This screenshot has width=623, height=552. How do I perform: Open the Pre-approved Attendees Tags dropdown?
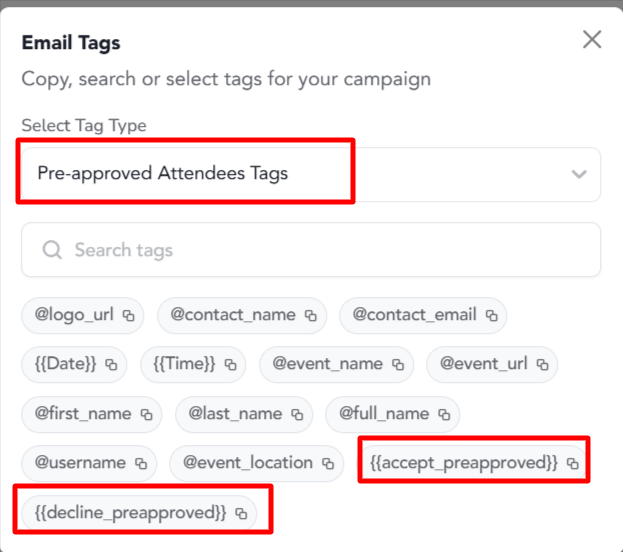311,174
